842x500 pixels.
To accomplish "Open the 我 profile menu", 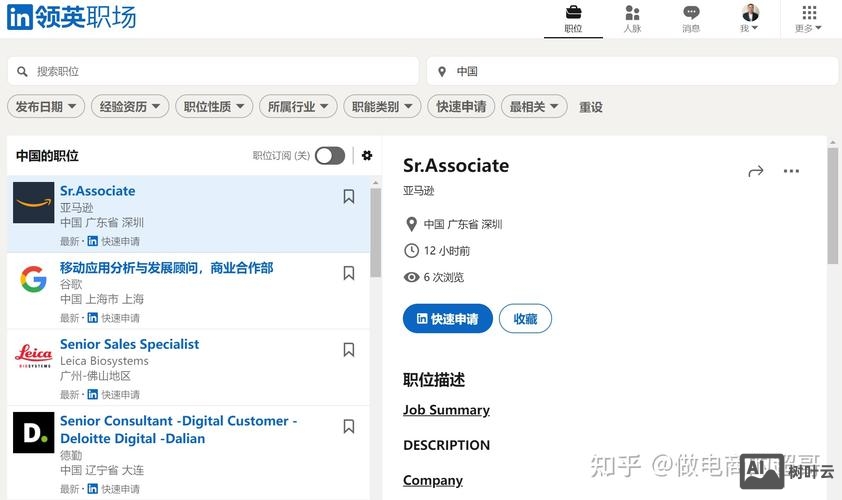I will pyautogui.click(x=750, y=19).
